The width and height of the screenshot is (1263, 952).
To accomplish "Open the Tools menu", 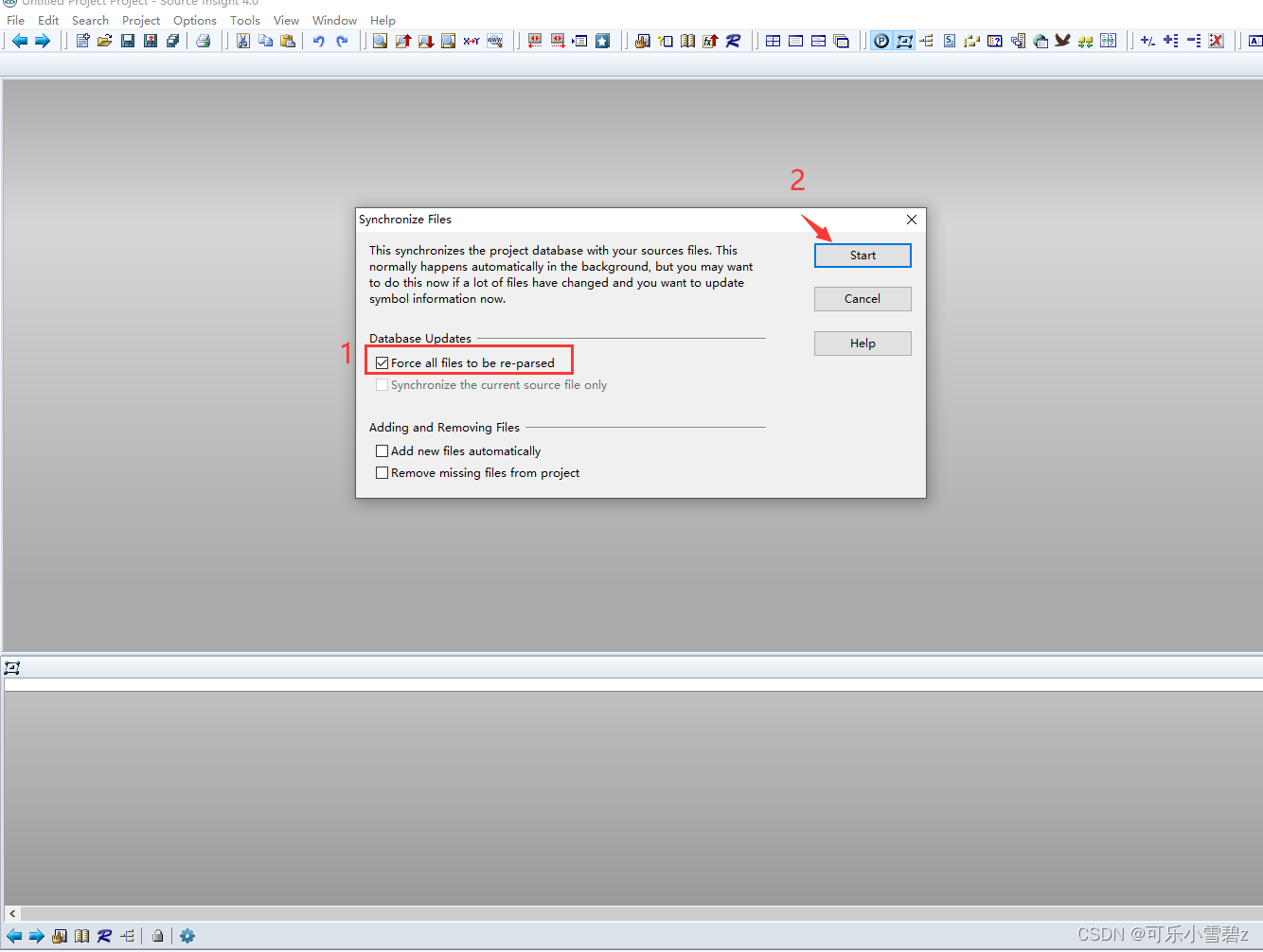I will 245,20.
